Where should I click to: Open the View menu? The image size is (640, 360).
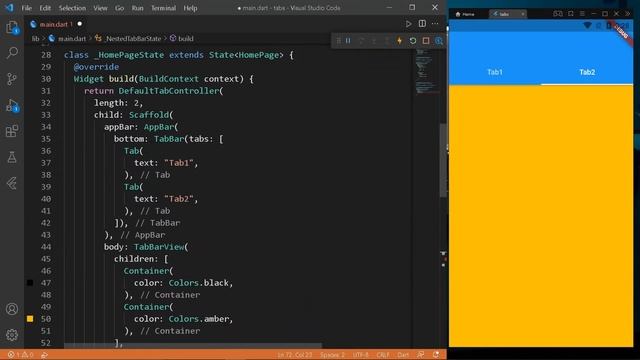pyautogui.click(x=100, y=8)
